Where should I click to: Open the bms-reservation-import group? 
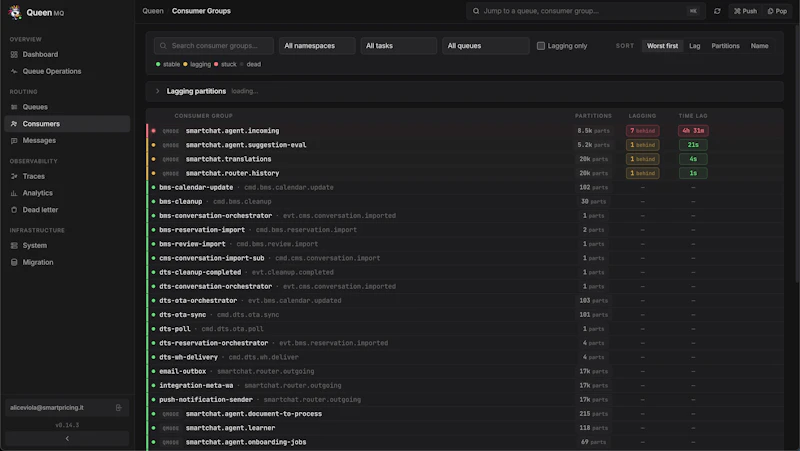tap(202, 230)
